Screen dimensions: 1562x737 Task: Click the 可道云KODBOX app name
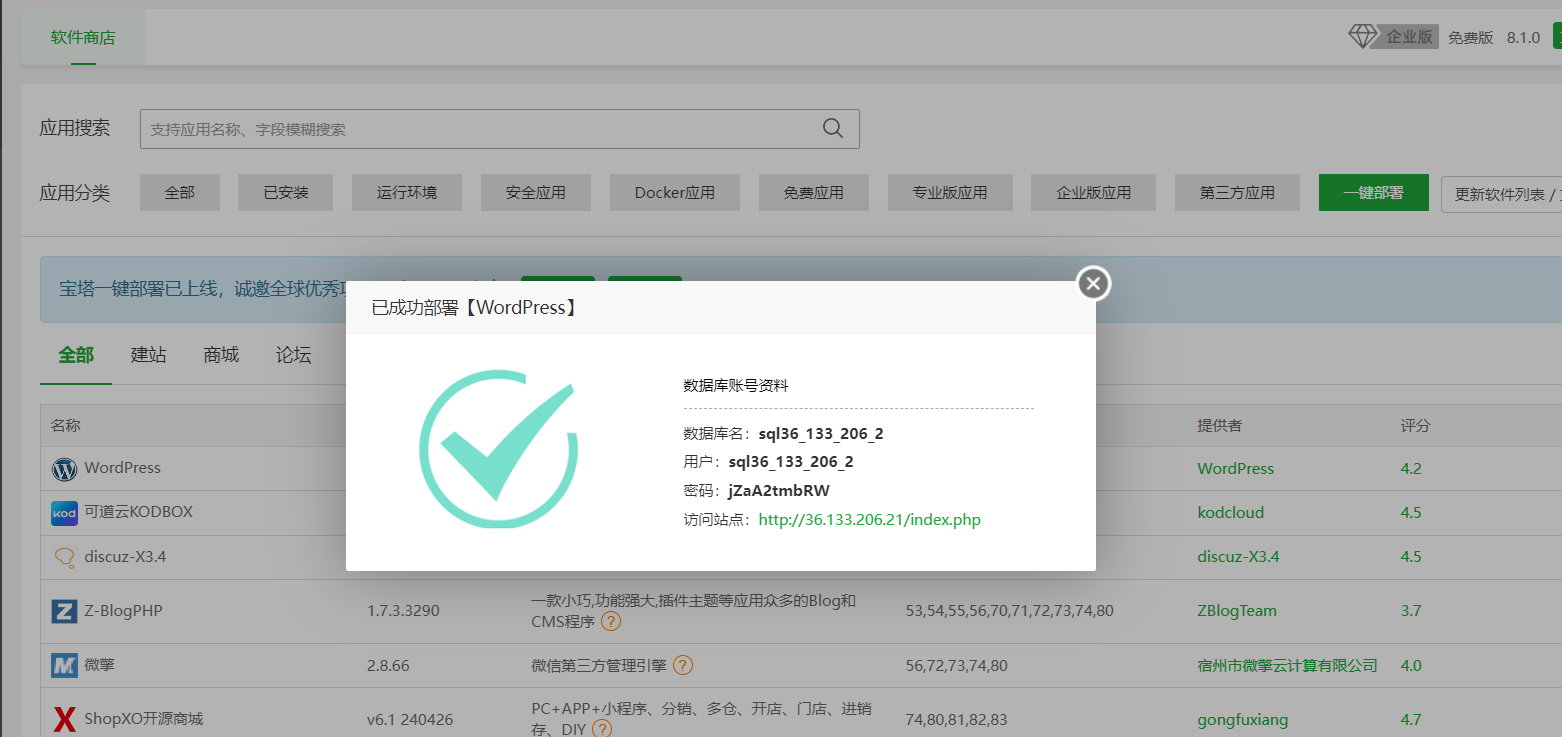139,512
